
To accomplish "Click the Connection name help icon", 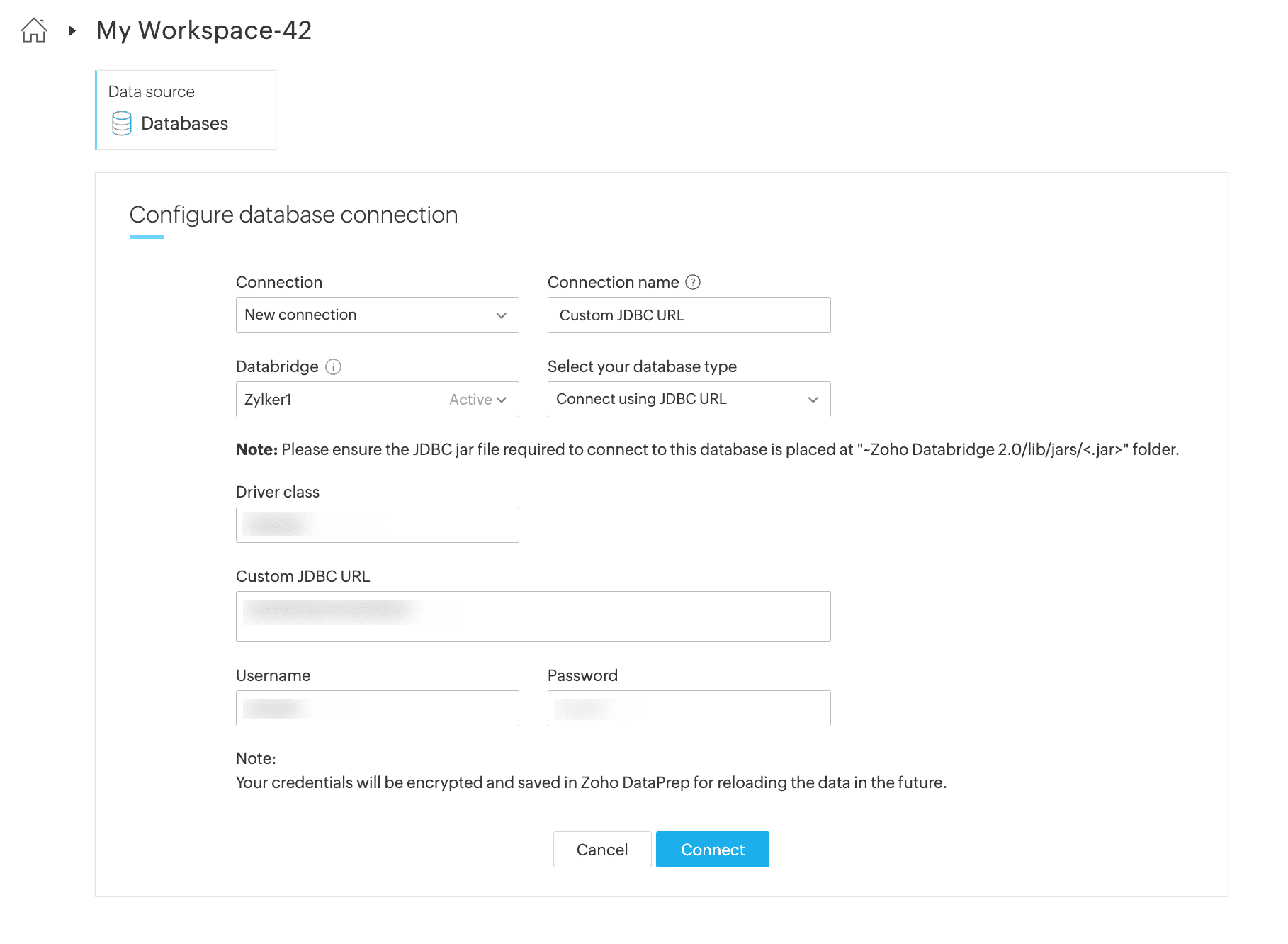I will point(693,282).
